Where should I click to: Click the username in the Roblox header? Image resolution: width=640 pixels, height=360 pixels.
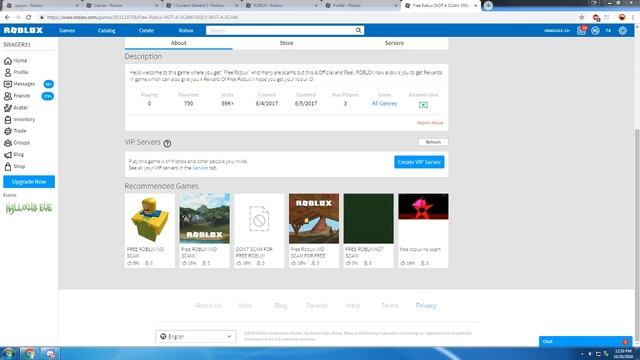click(x=557, y=31)
